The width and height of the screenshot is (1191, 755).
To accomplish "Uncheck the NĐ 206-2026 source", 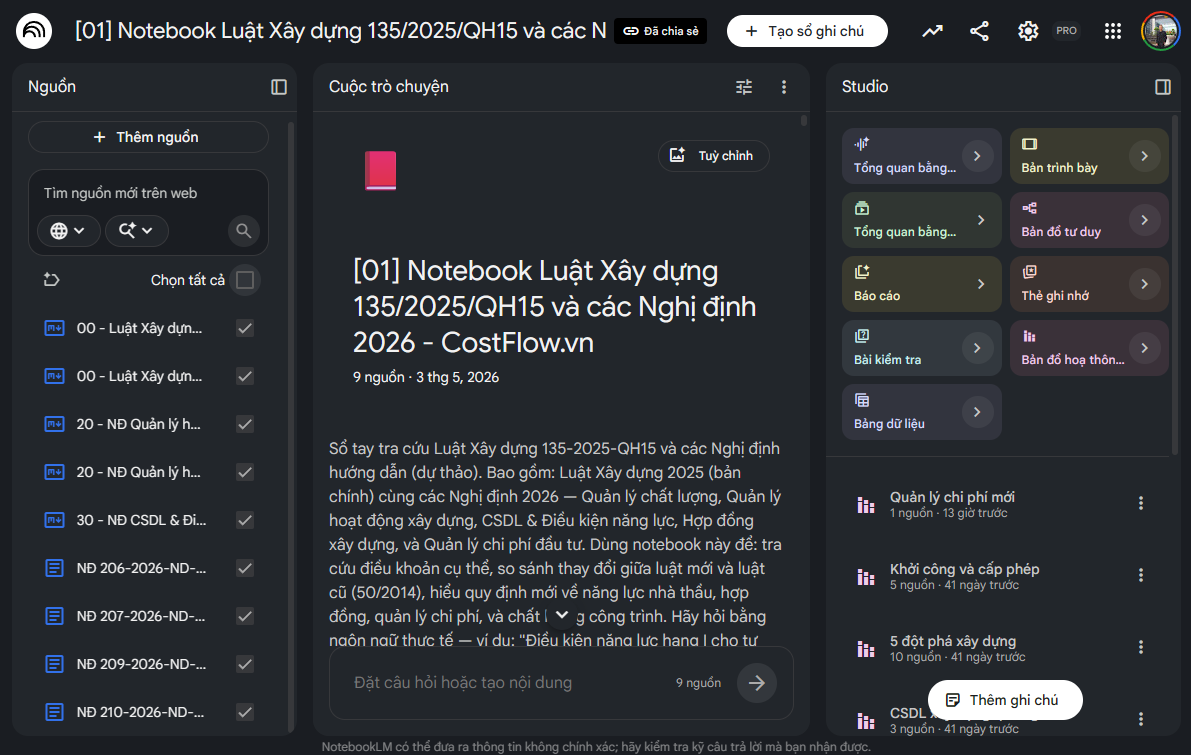I will point(245,568).
